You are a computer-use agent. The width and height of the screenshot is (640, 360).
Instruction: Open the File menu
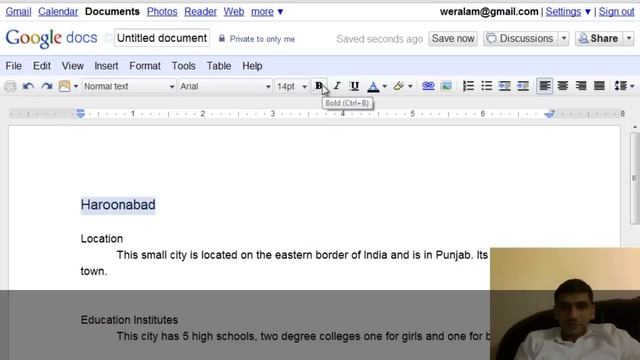point(13,66)
